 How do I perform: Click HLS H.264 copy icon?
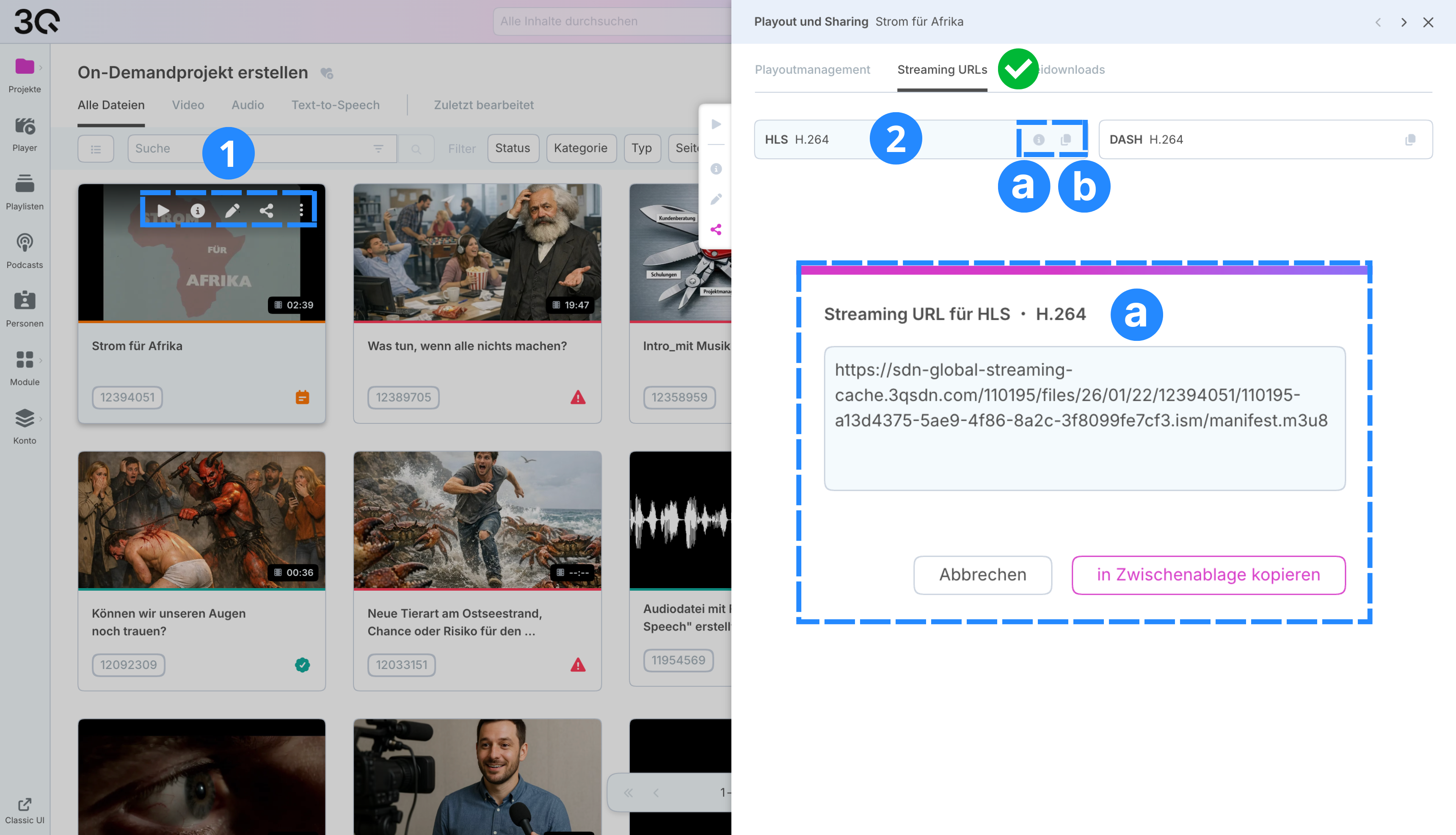1066,139
